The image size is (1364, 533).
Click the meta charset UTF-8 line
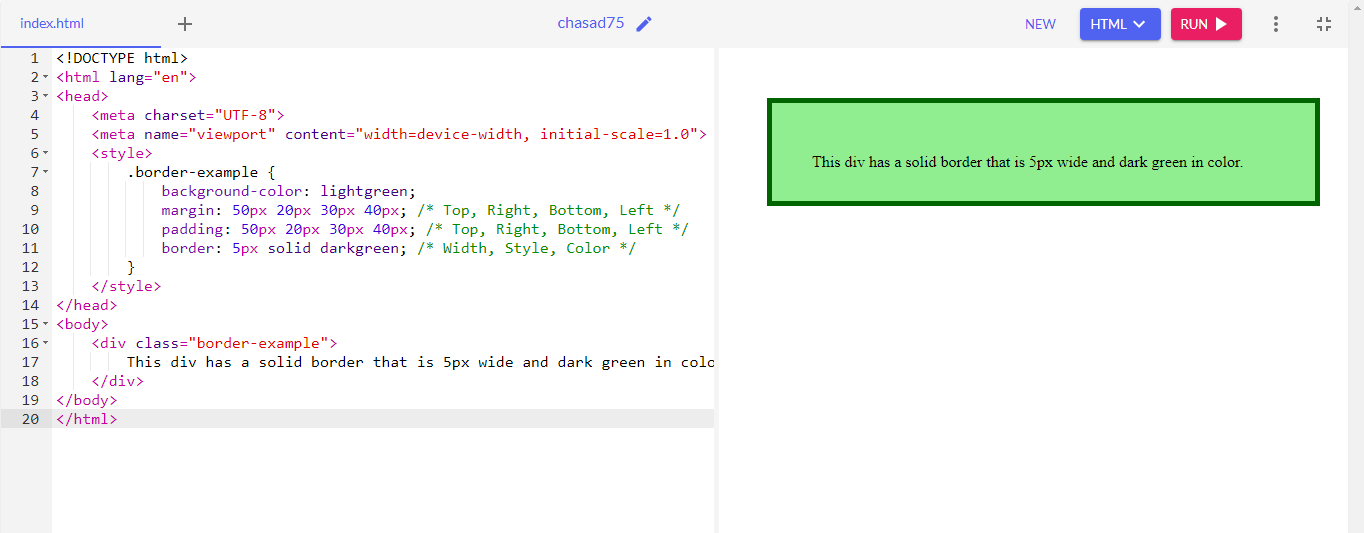point(188,115)
